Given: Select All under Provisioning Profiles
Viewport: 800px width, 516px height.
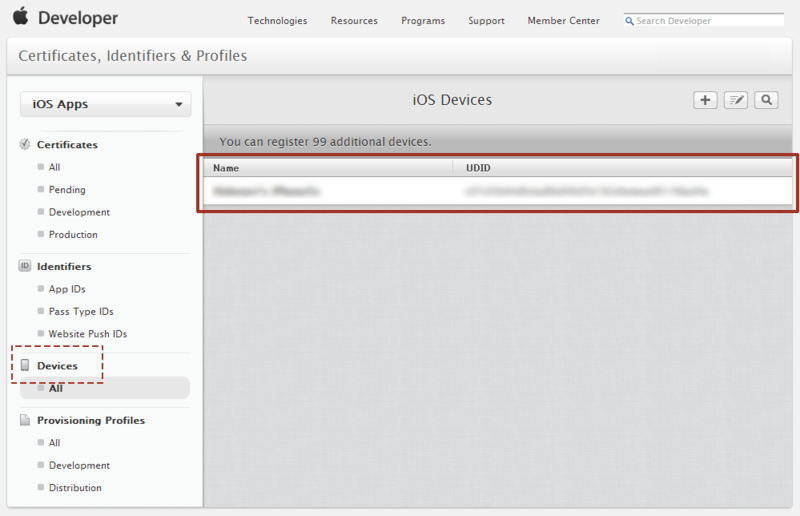Looking at the screenshot, I should [54, 443].
